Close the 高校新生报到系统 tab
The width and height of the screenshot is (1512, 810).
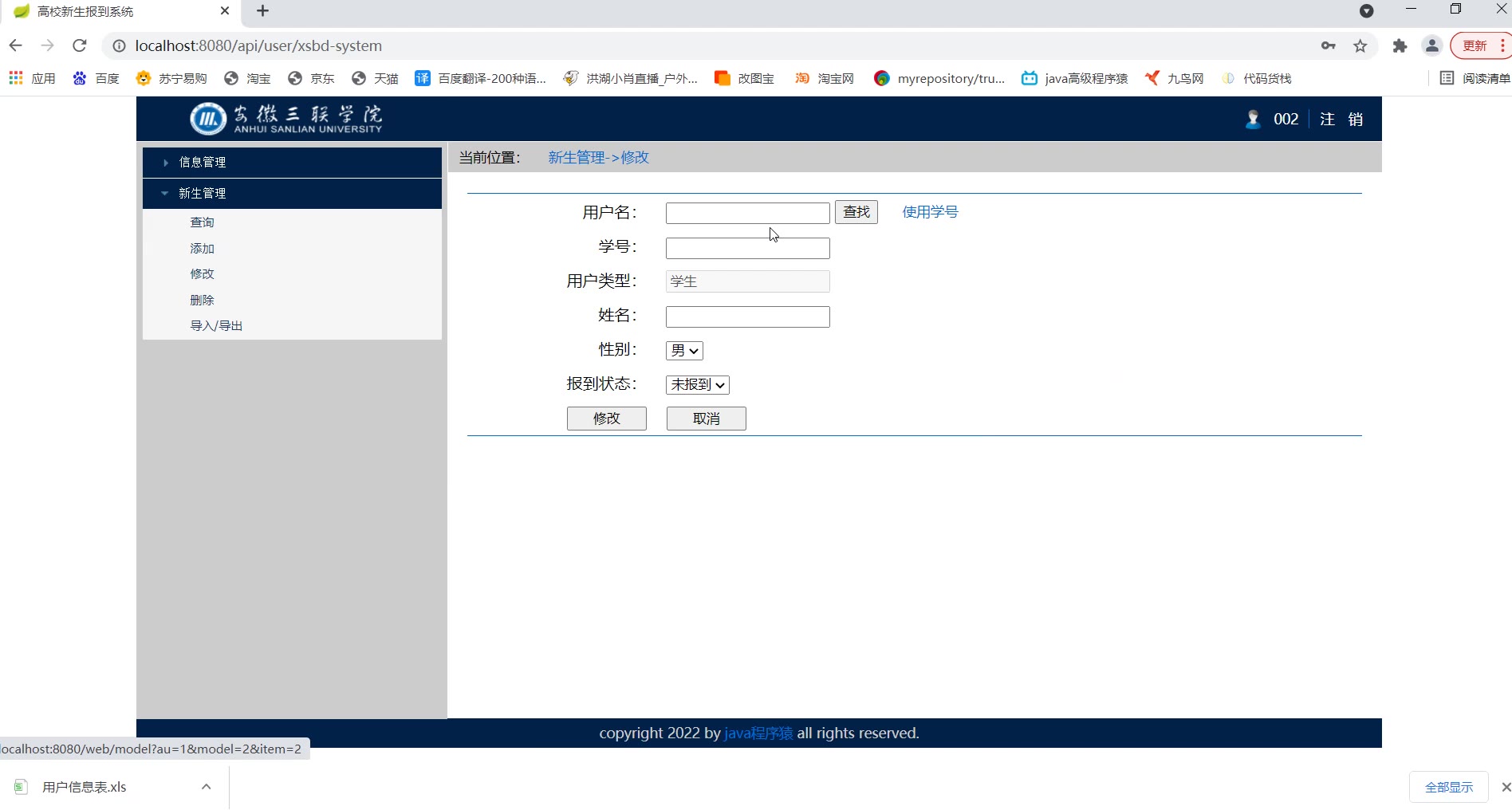[224, 11]
